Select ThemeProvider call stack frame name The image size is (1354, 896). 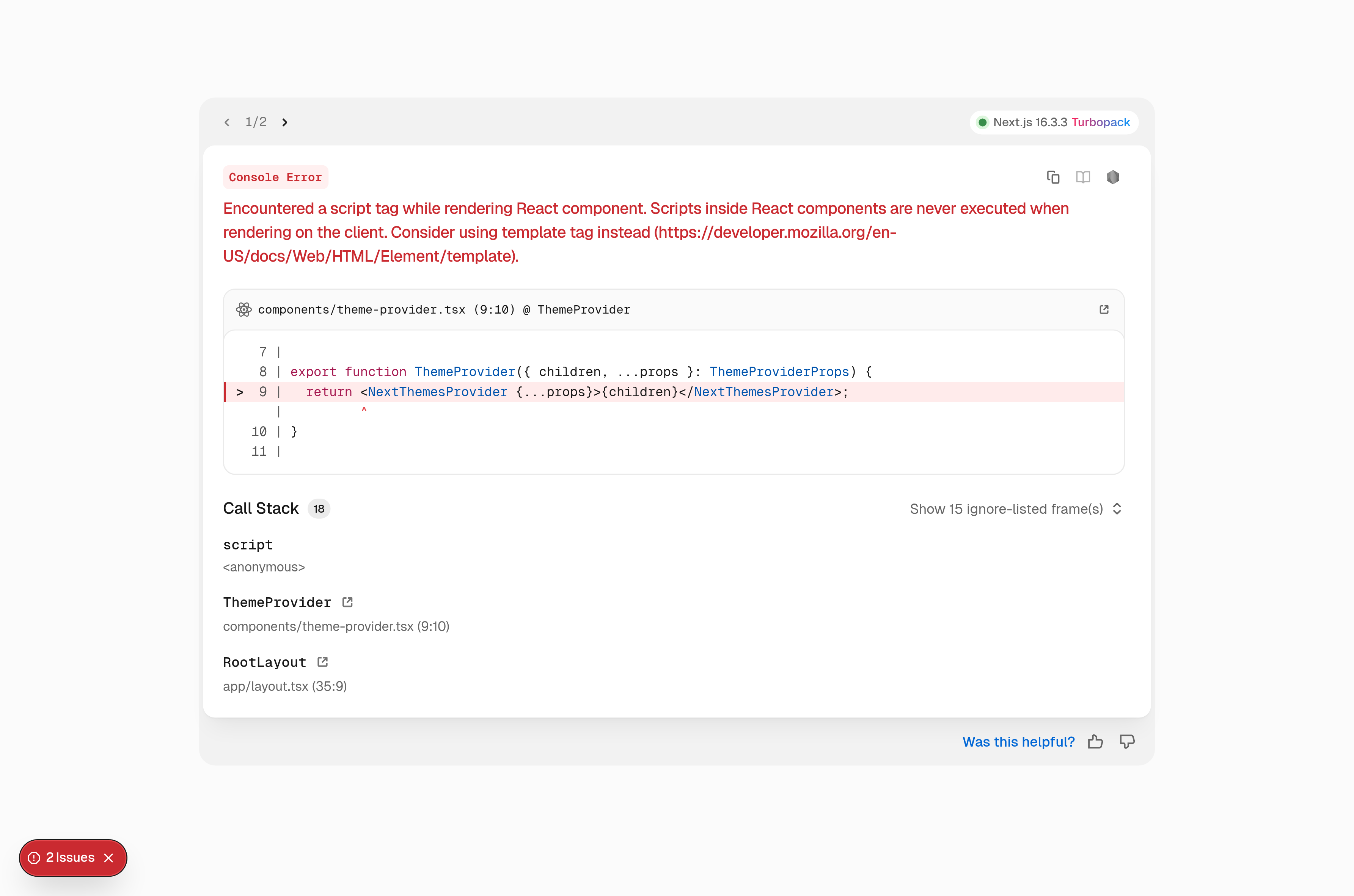coord(276,602)
